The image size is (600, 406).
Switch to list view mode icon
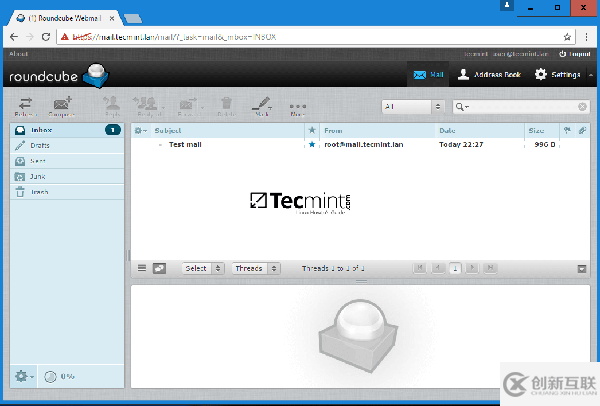pyautogui.click(x=142, y=268)
